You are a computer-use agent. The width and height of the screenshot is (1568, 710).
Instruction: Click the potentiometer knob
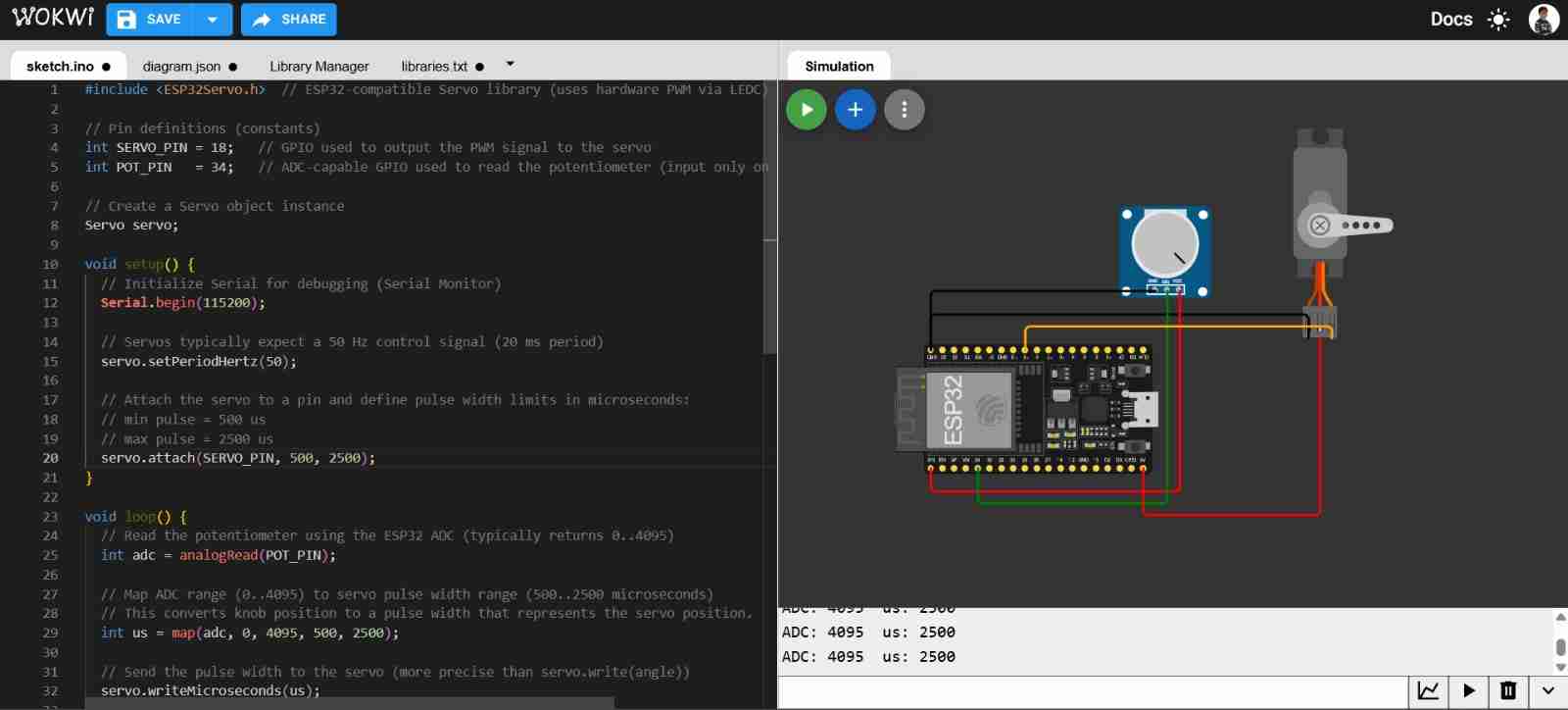[x=1164, y=243]
